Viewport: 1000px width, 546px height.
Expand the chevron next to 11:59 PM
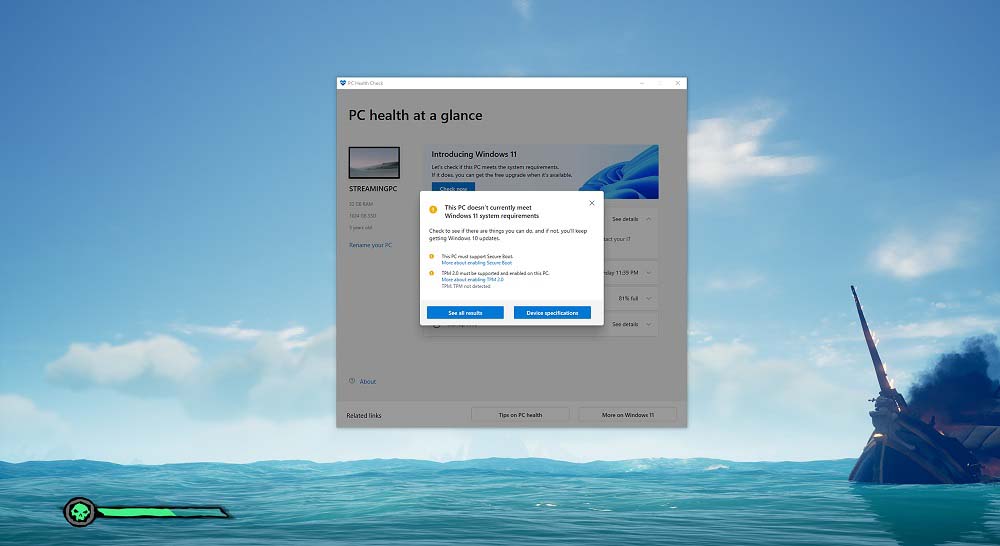pos(649,272)
